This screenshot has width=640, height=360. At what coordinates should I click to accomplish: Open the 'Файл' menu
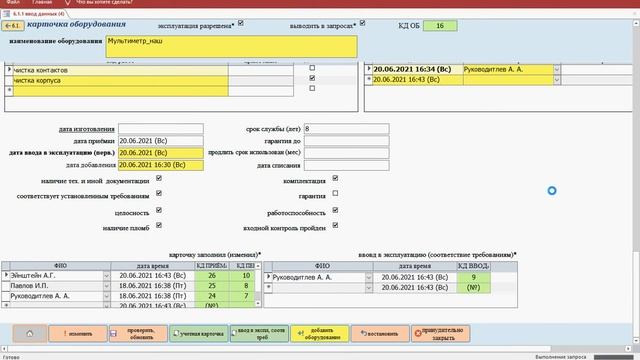(13, 2)
